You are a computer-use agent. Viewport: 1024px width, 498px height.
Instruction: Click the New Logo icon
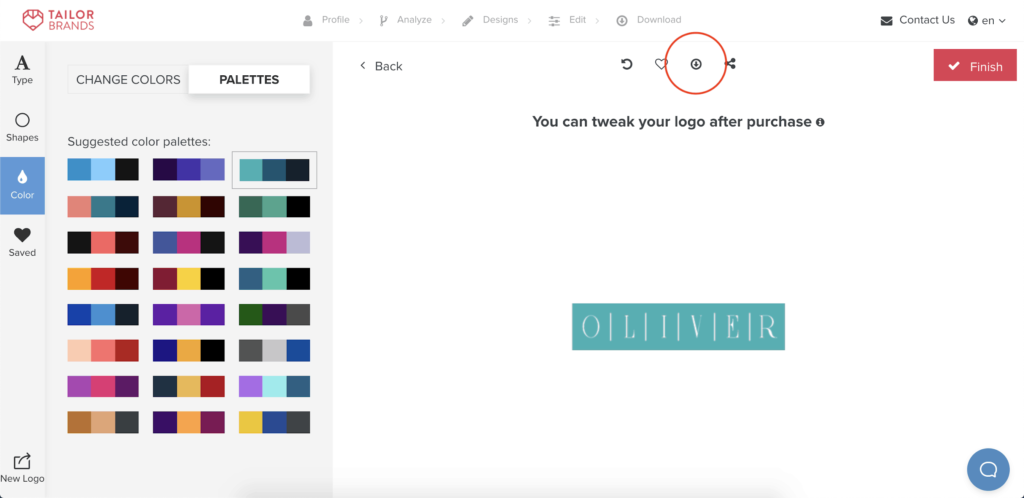pyautogui.click(x=22, y=468)
